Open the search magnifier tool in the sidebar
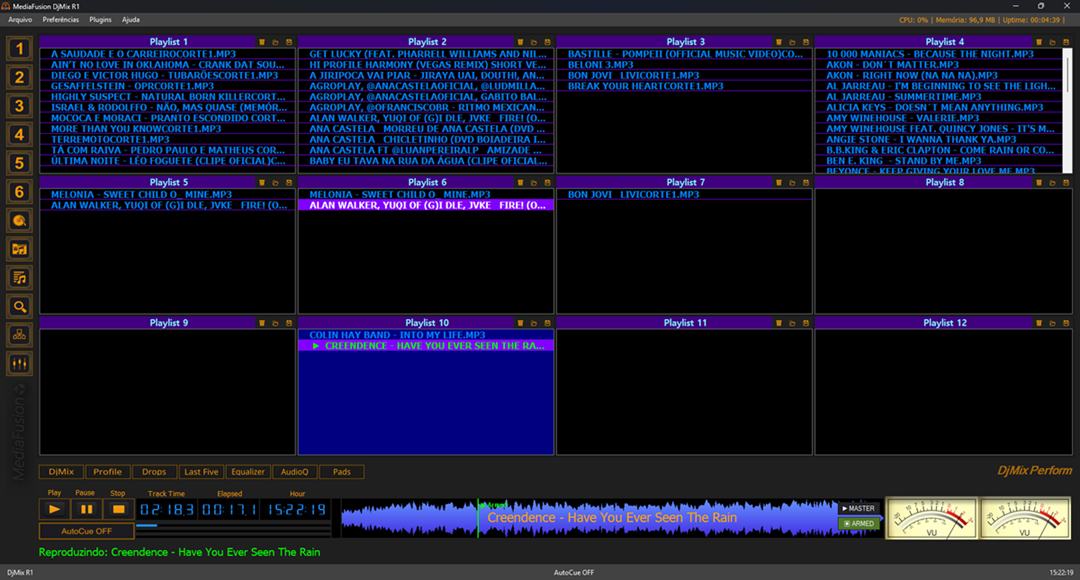Image resolution: width=1080 pixels, height=580 pixels. coord(19,307)
